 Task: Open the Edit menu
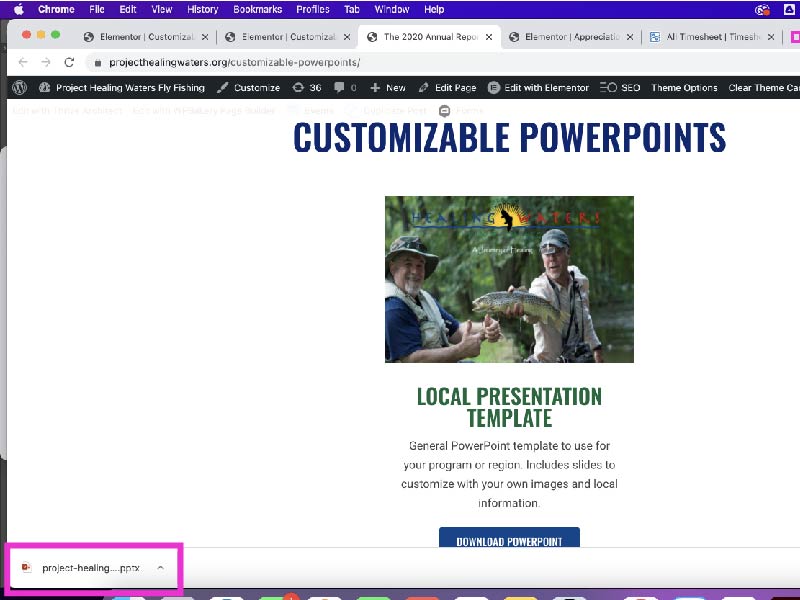(x=128, y=9)
